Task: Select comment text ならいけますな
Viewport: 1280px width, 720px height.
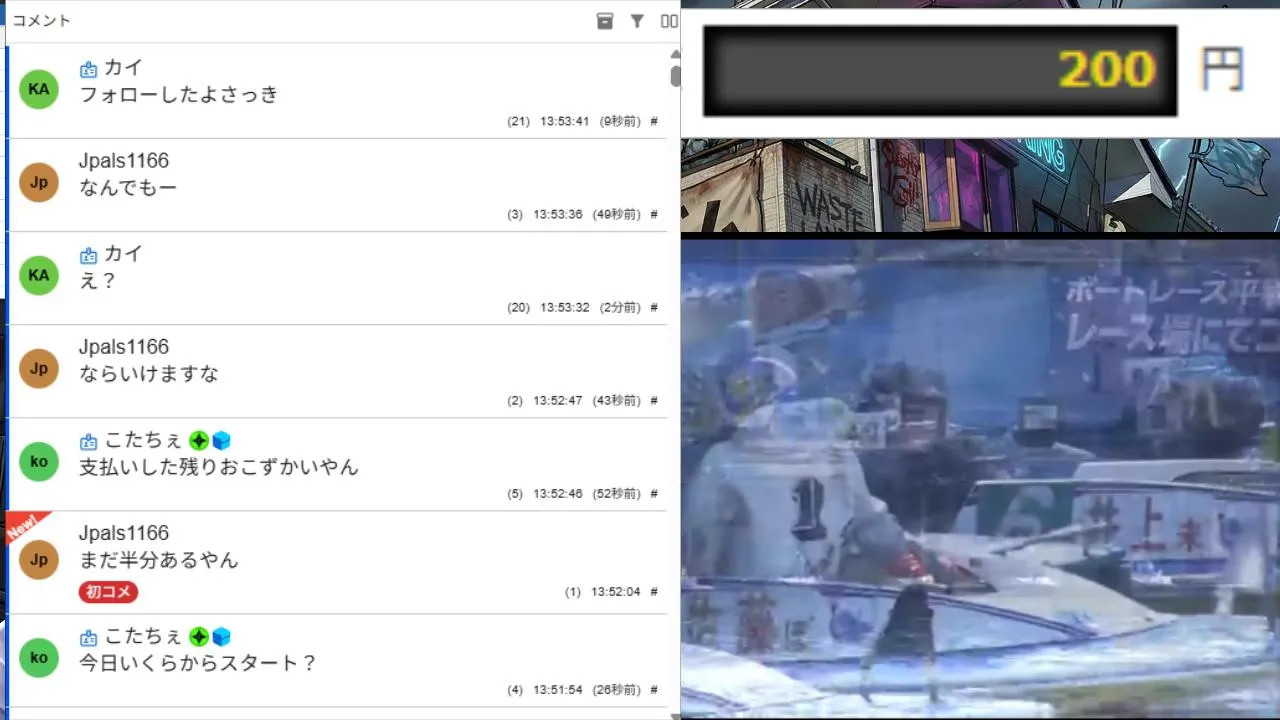Action: click(148, 374)
